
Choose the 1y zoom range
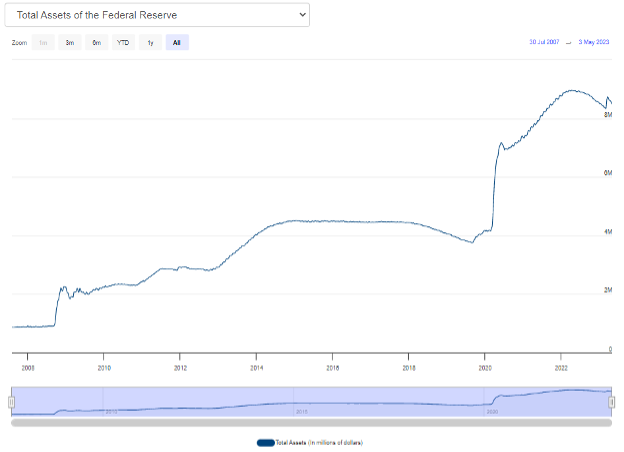(150, 43)
